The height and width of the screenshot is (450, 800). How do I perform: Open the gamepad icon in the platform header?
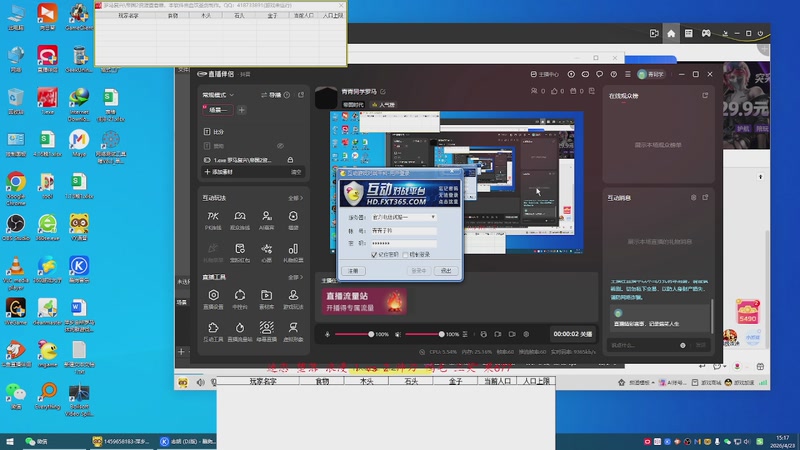coord(706,33)
